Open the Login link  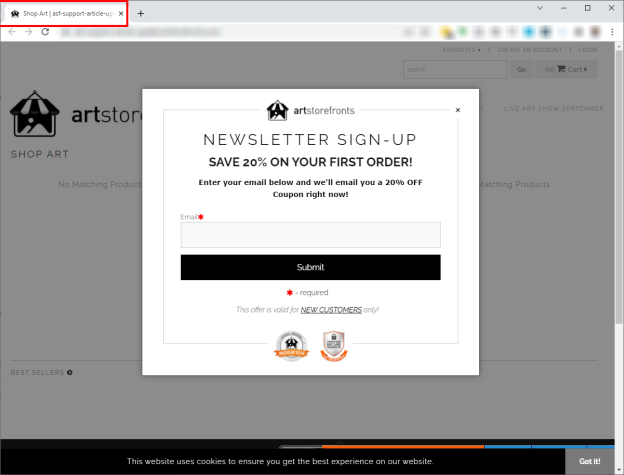click(x=587, y=50)
